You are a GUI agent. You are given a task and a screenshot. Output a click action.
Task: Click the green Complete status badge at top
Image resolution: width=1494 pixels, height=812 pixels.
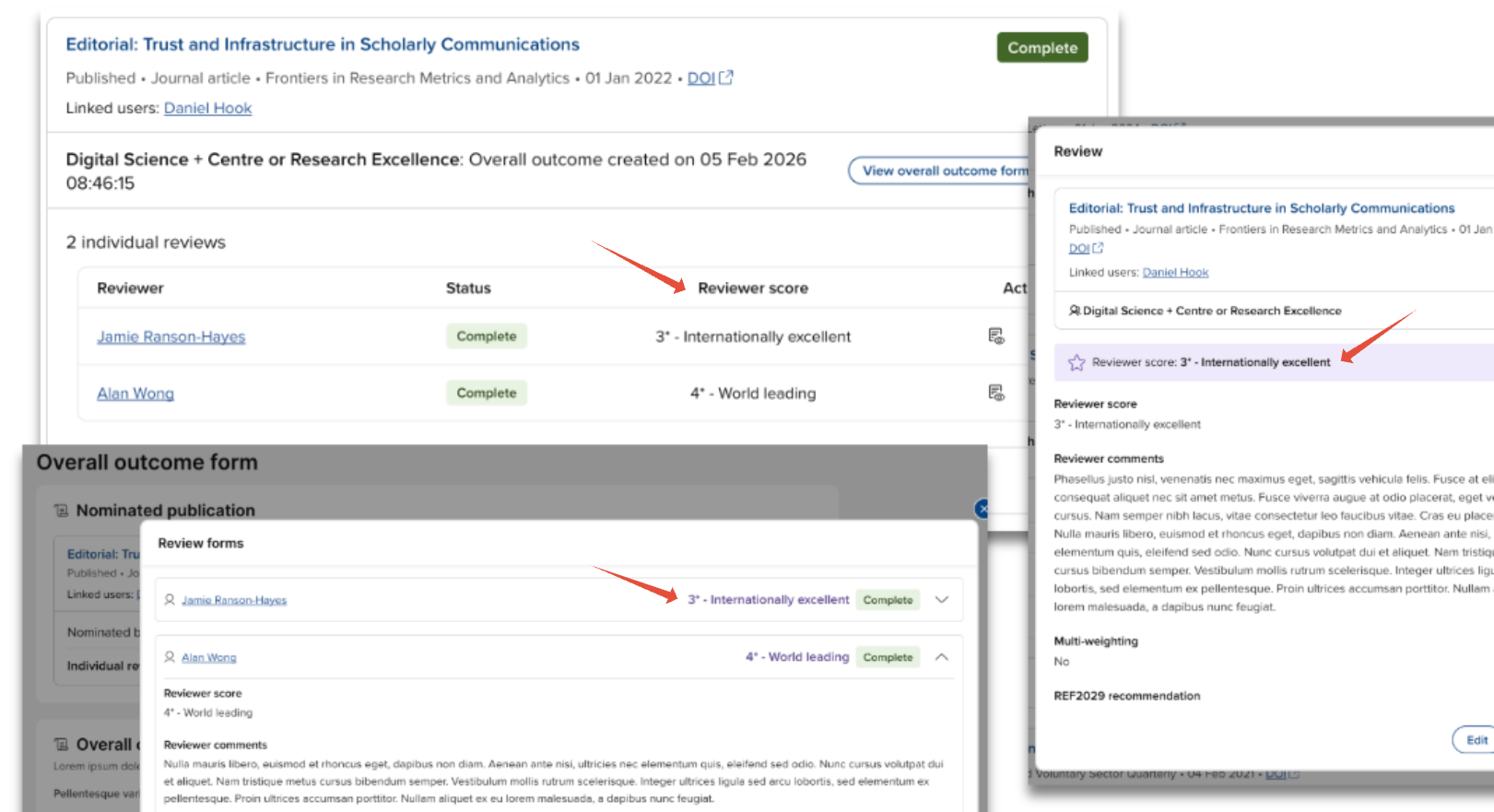click(1041, 48)
